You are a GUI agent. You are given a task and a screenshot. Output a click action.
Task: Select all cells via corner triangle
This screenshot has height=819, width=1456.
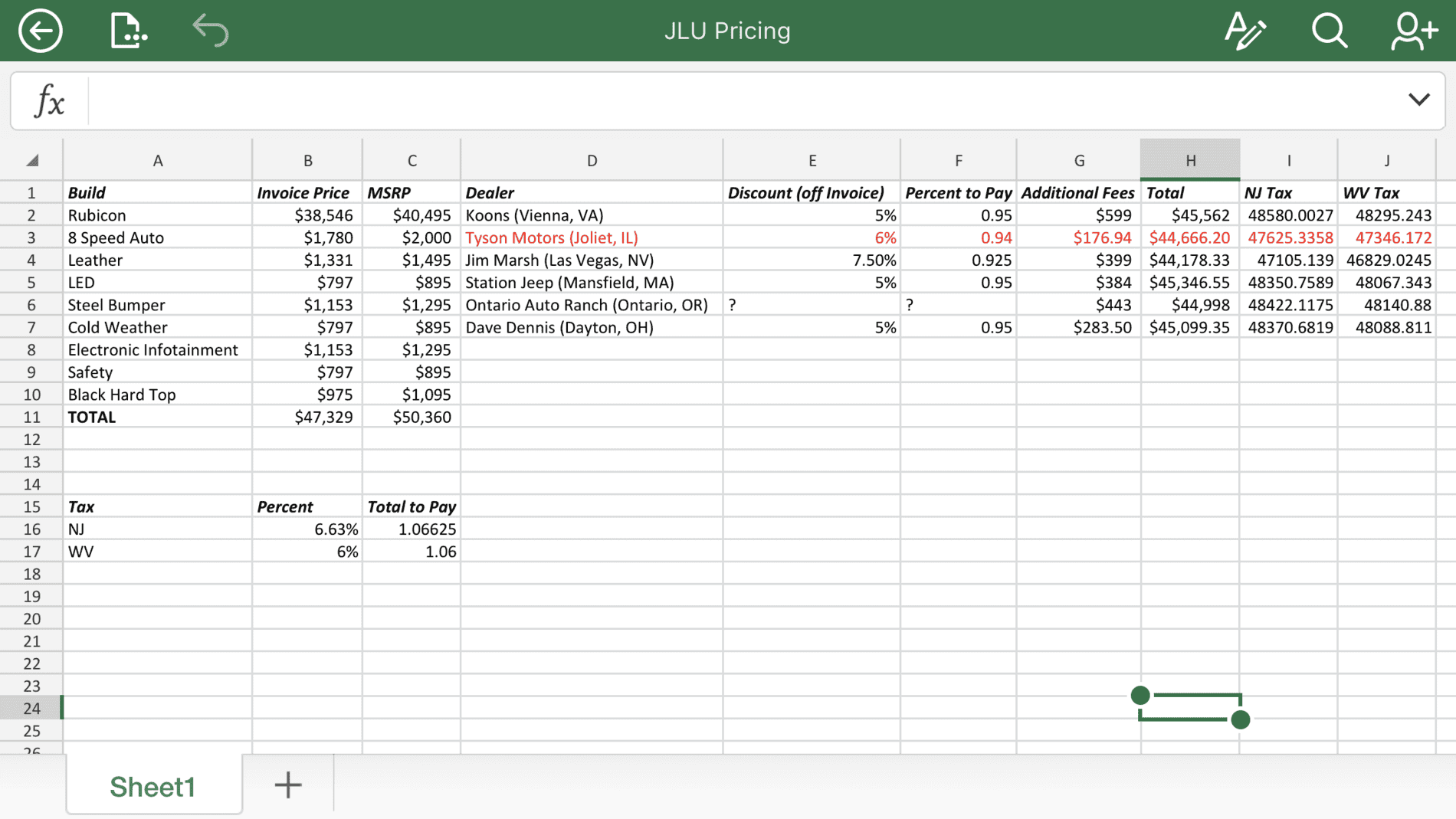click(x=31, y=160)
